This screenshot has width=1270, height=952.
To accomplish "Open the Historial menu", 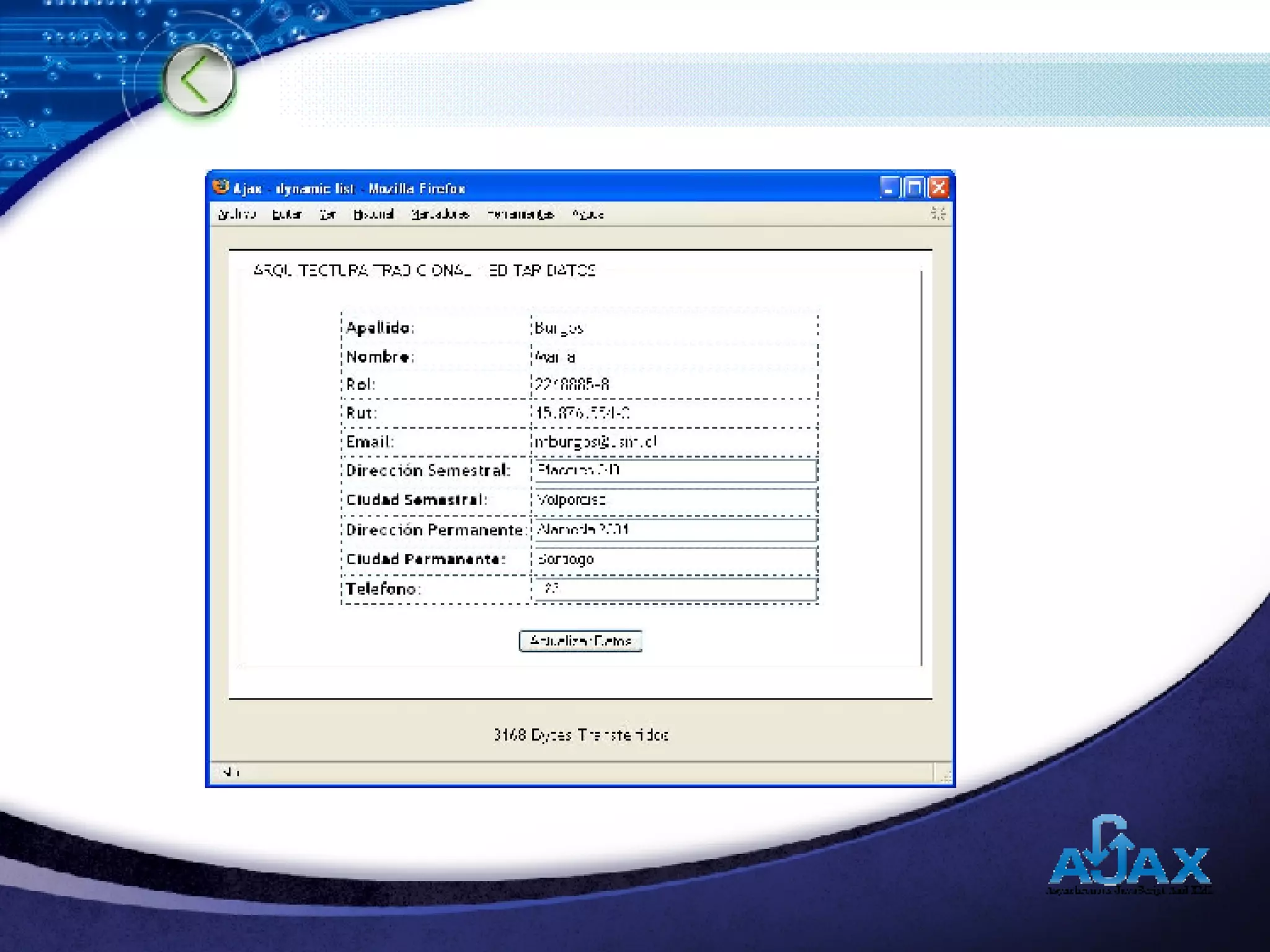I will tap(373, 214).
